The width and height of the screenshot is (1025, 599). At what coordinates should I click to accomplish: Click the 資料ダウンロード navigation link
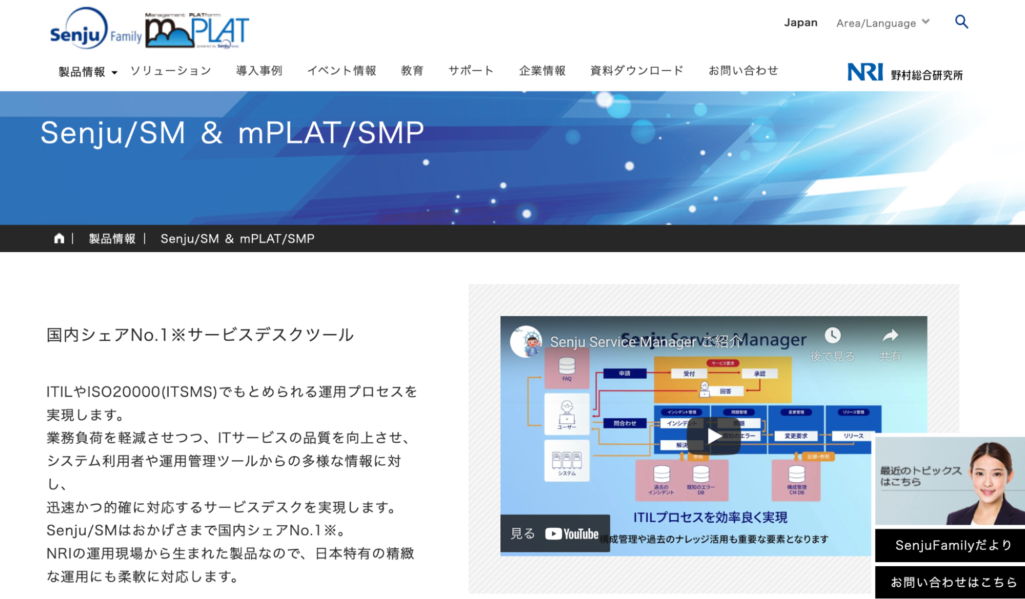coord(636,71)
